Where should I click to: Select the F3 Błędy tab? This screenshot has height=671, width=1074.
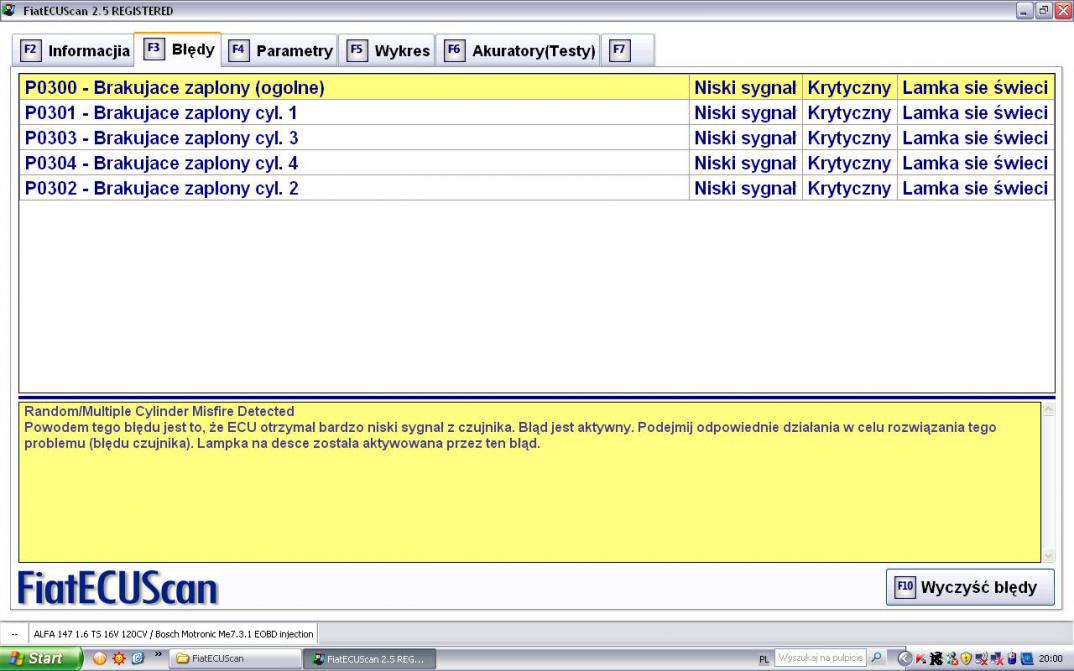coord(178,49)
